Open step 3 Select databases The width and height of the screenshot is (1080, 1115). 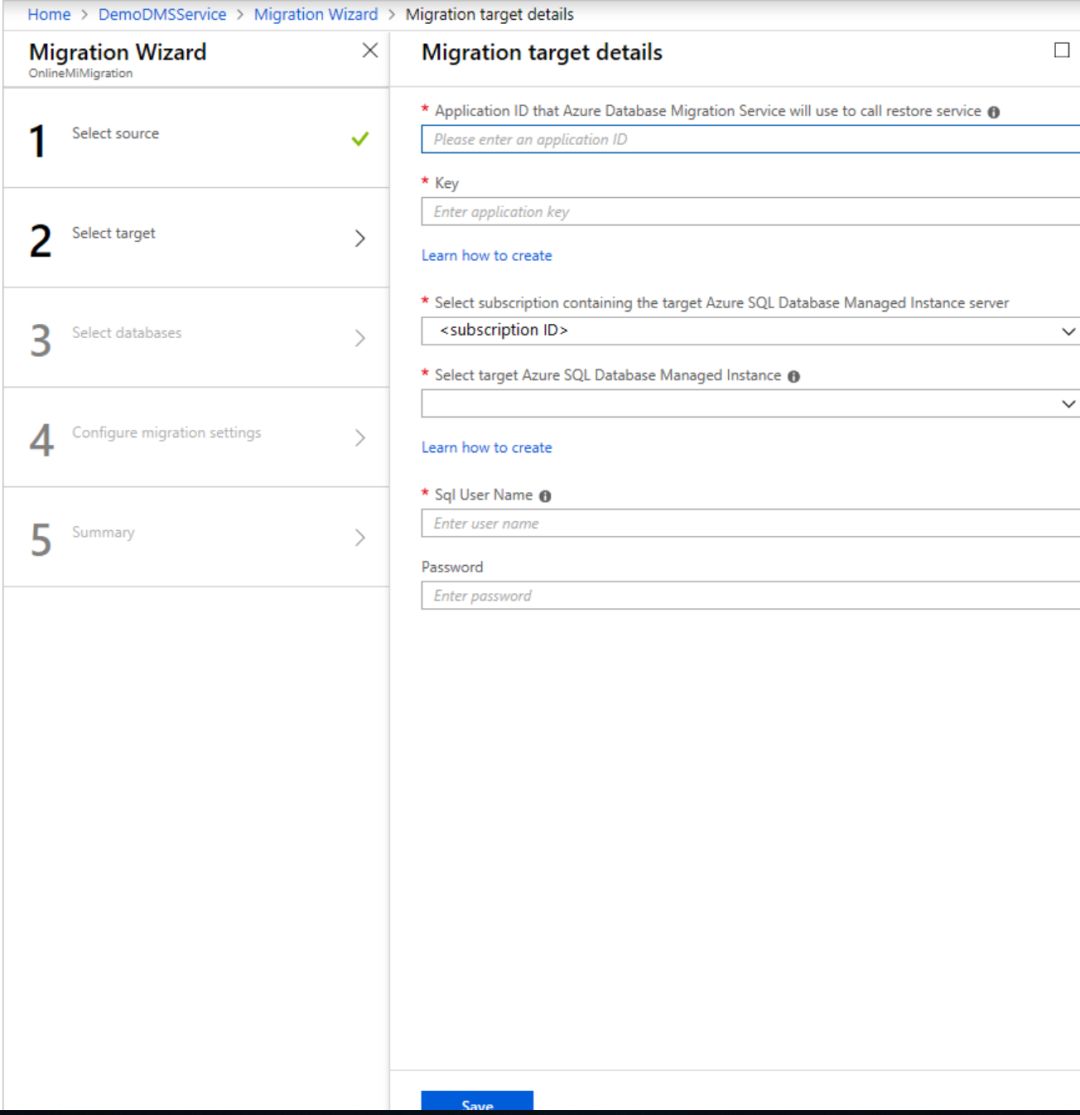click(x=127, y=333)
